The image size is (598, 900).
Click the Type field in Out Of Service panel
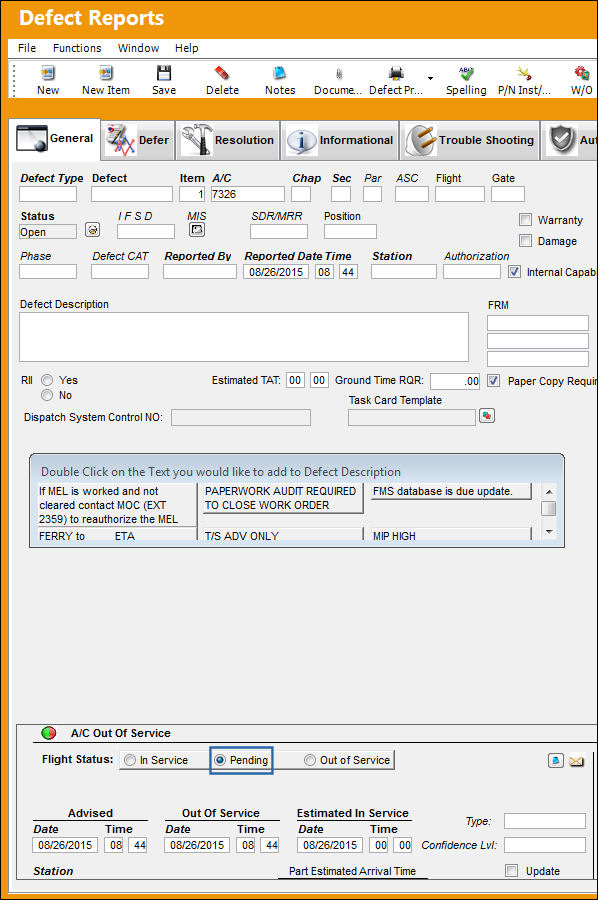545,821
